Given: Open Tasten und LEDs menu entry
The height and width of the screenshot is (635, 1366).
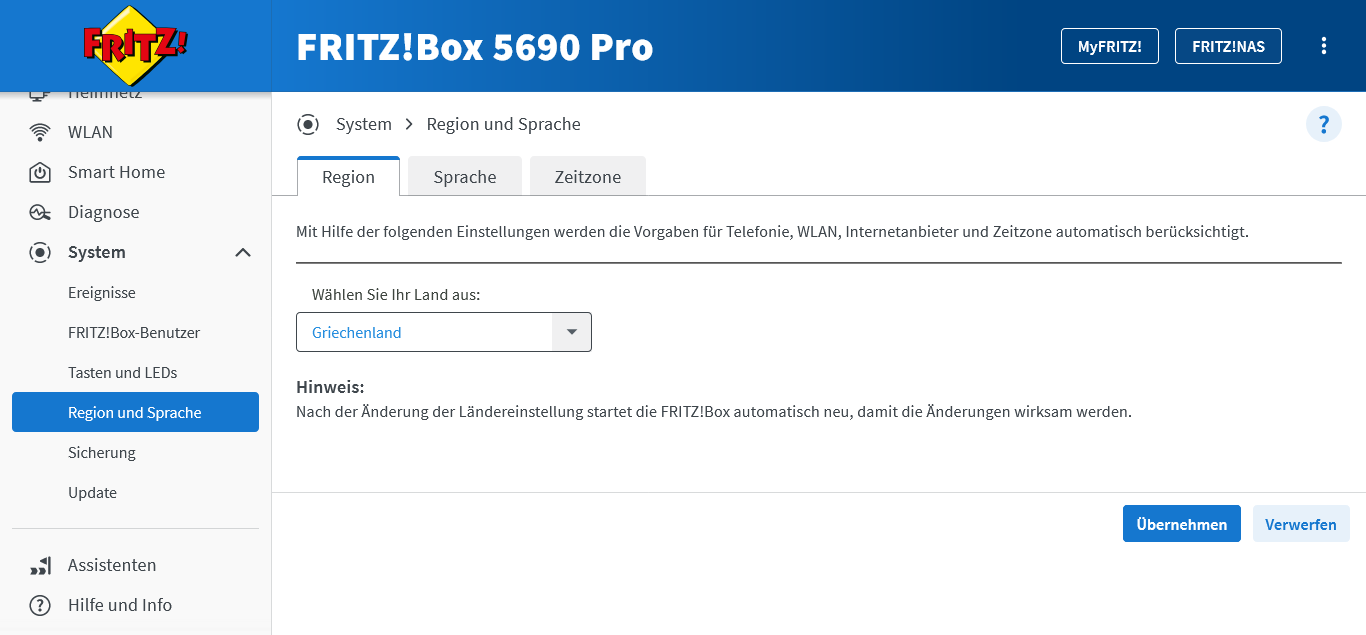Looking at the screenshot, I should [x=122, y=372].
